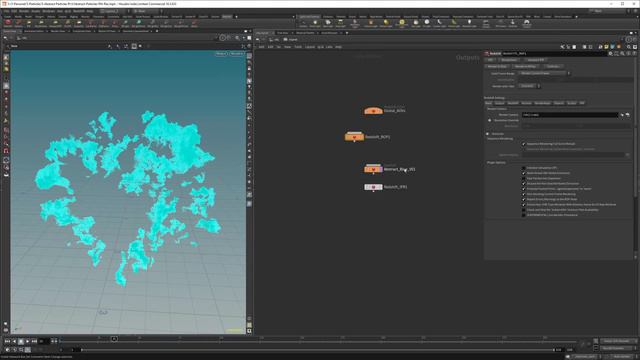Click the Render to MPlay button
Image resolution: width=640 pixels, height=360 pixels.
coord(525,66)
